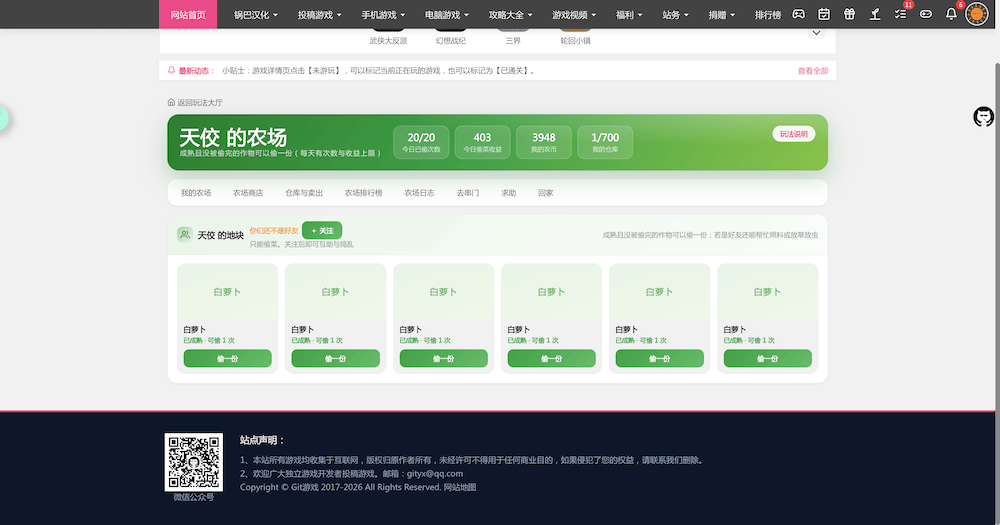Click the sprout farm icon in navbar
The width and height of the screenshot is (1000, 525).
pyautogui.click(x=875, y=14)
